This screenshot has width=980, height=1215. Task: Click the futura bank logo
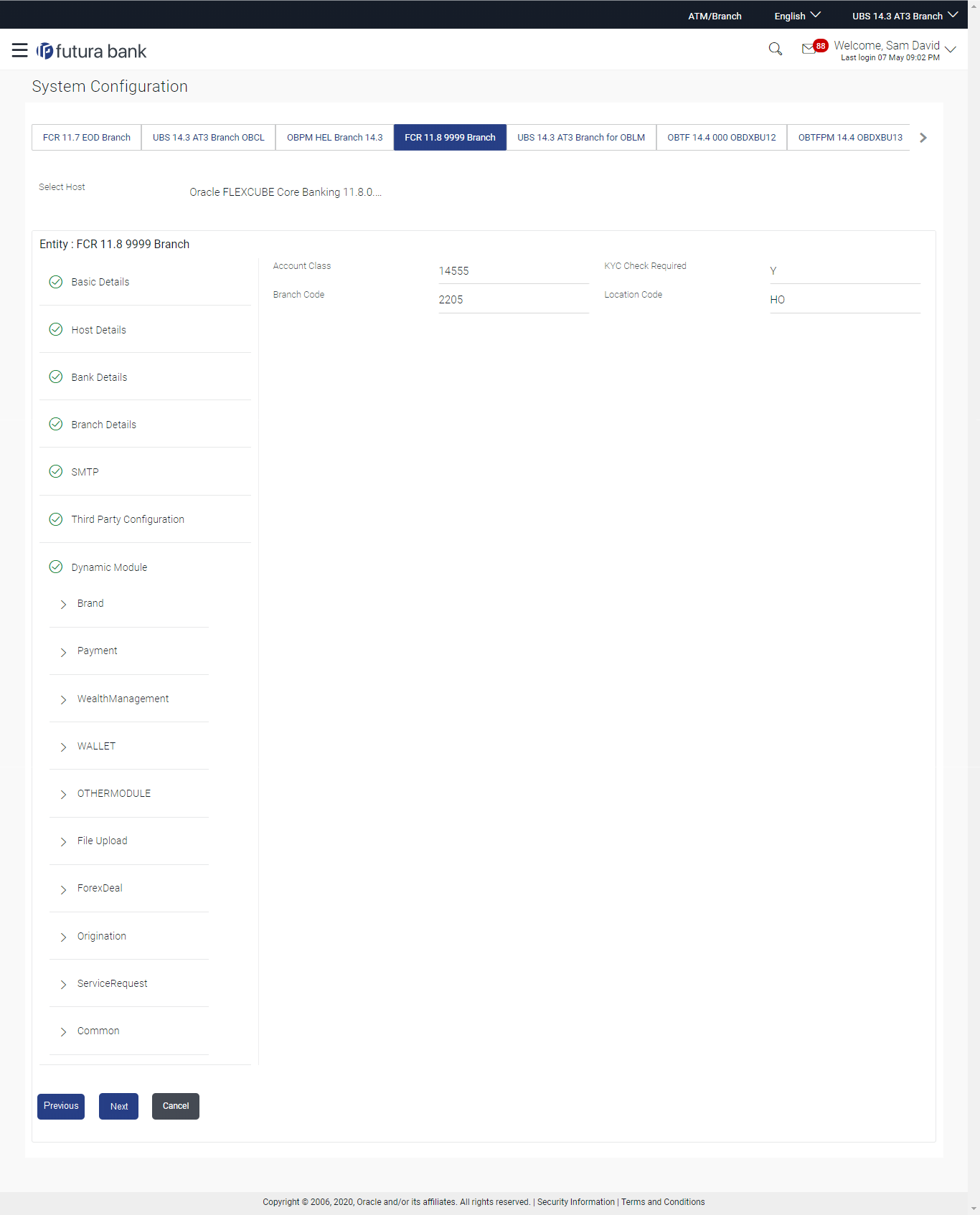[x=92, y=51]
